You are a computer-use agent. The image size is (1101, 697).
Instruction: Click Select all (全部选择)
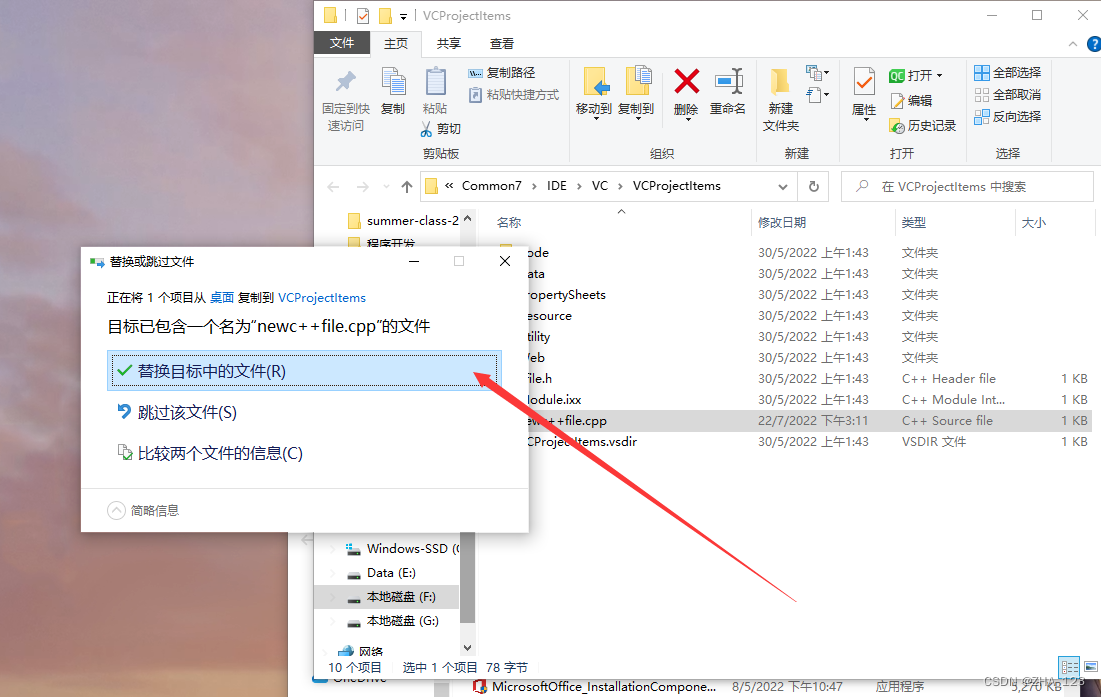[1008, 72]
